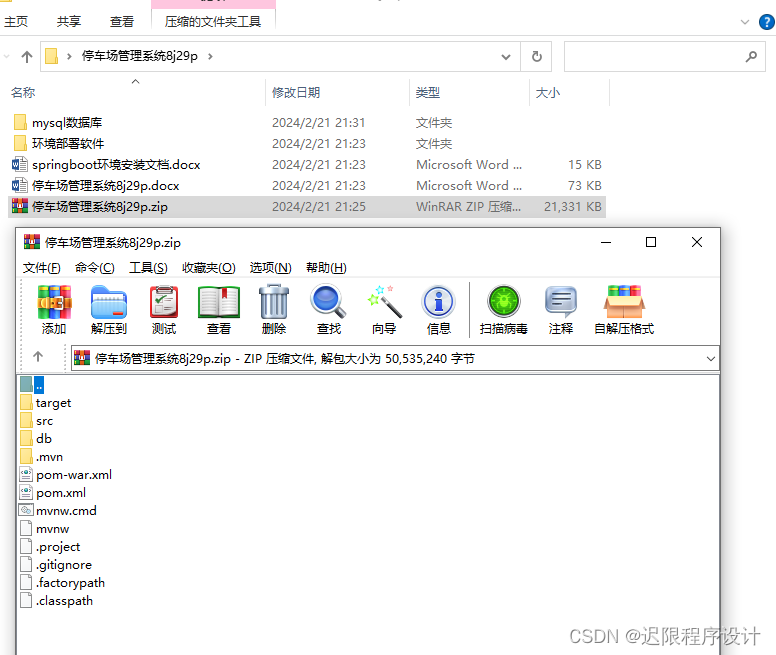Select the parent directory '..' entry
The width and height of the screenshot is (776, 655).
tap(32, 384)
